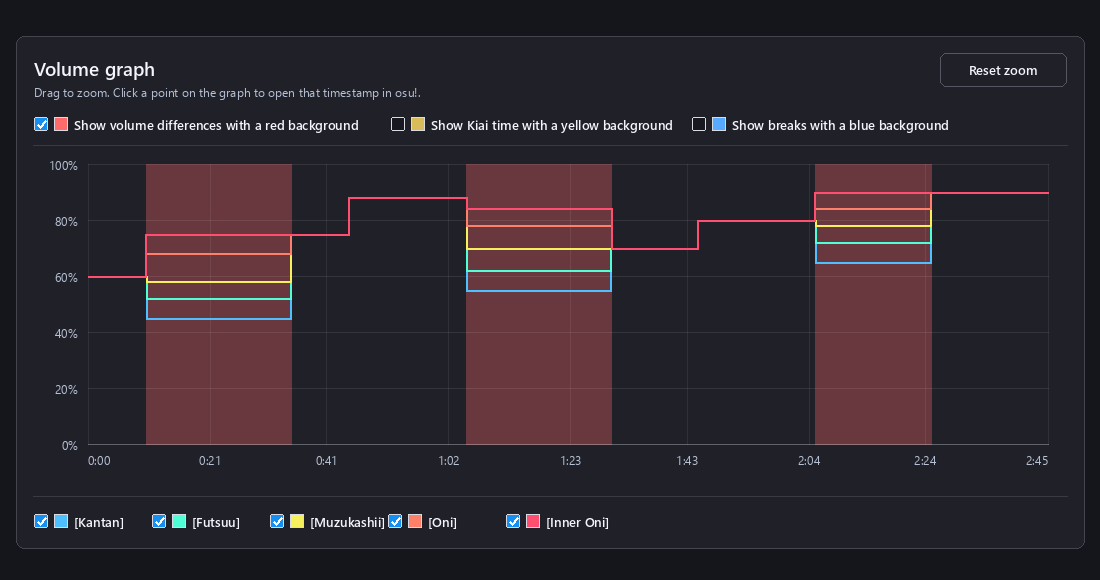The image size is (1100, 580).
Task: Click the Volume graph heading
Action: pos(94,69)
